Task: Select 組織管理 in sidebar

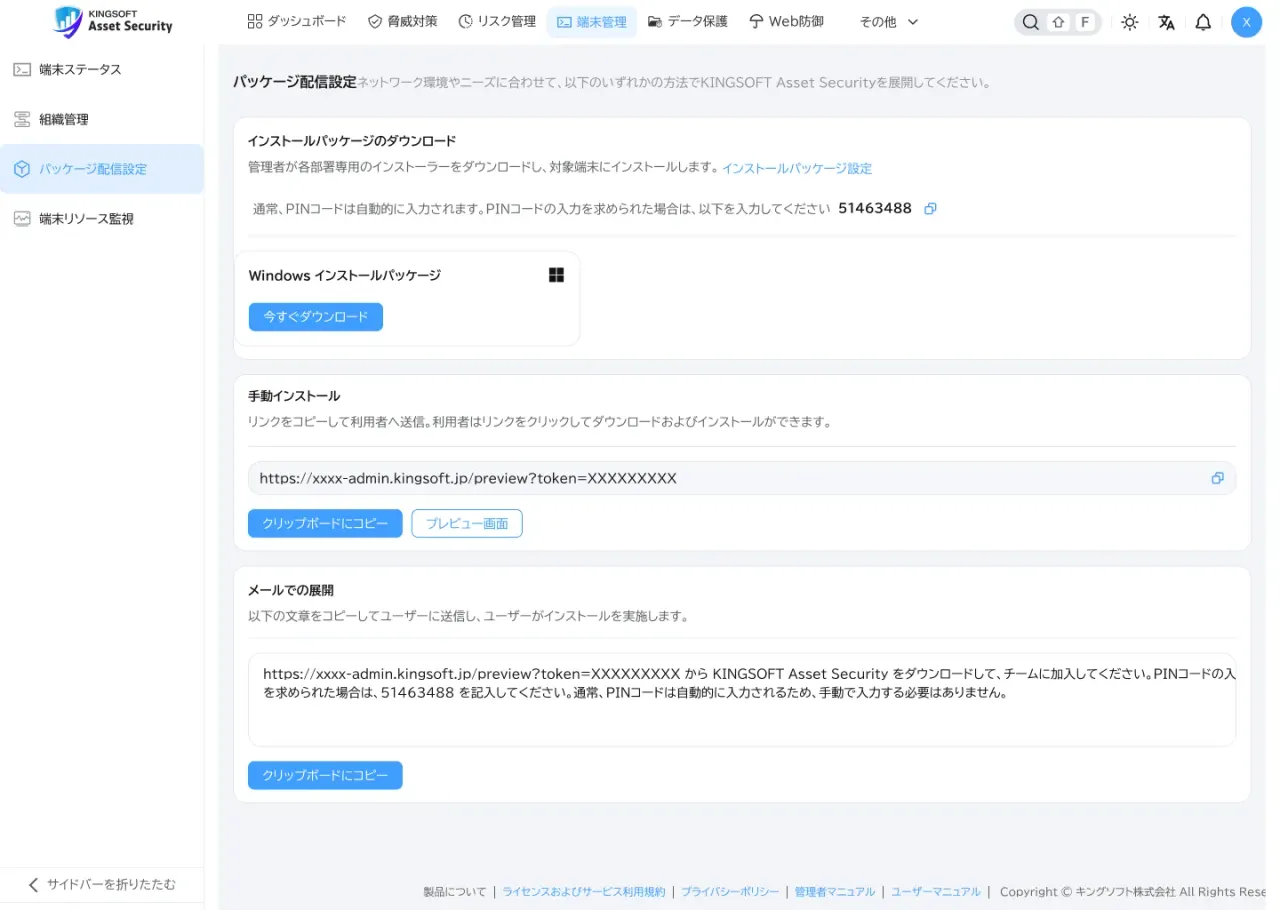Action: [x=102, y=119]
